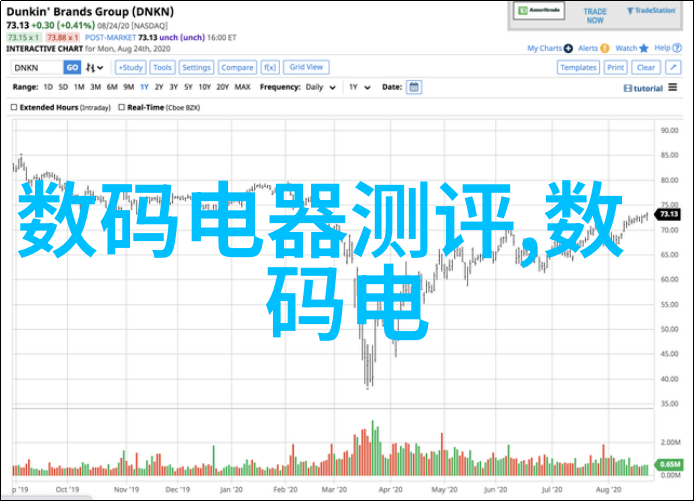Click the Help question mark icon
The width and height of the screenshot is (695, 502).
click(677, 48)
